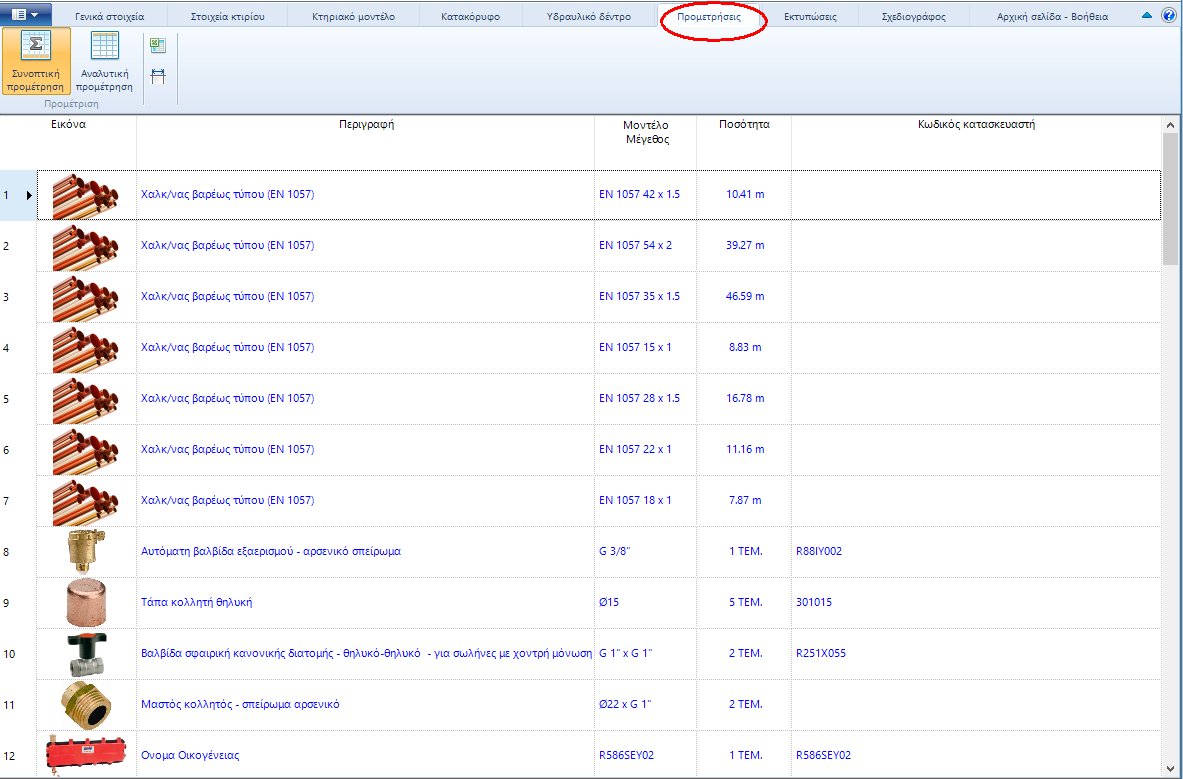Click the column width fit icon
The width and height of the screenshot is (1183, 779).
pyautogui.click(x=158, y=76)
